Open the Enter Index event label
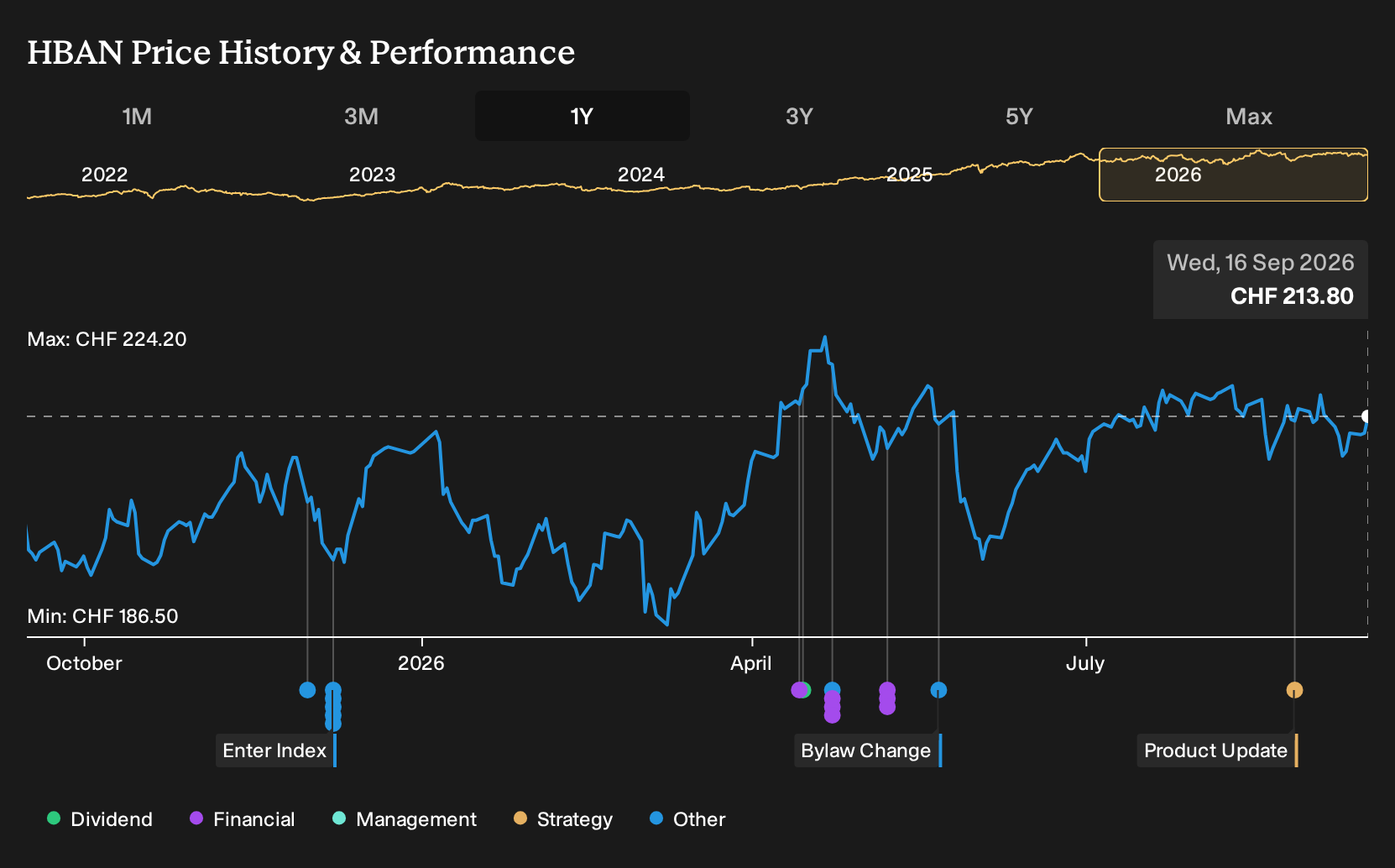 coord(276,750)
